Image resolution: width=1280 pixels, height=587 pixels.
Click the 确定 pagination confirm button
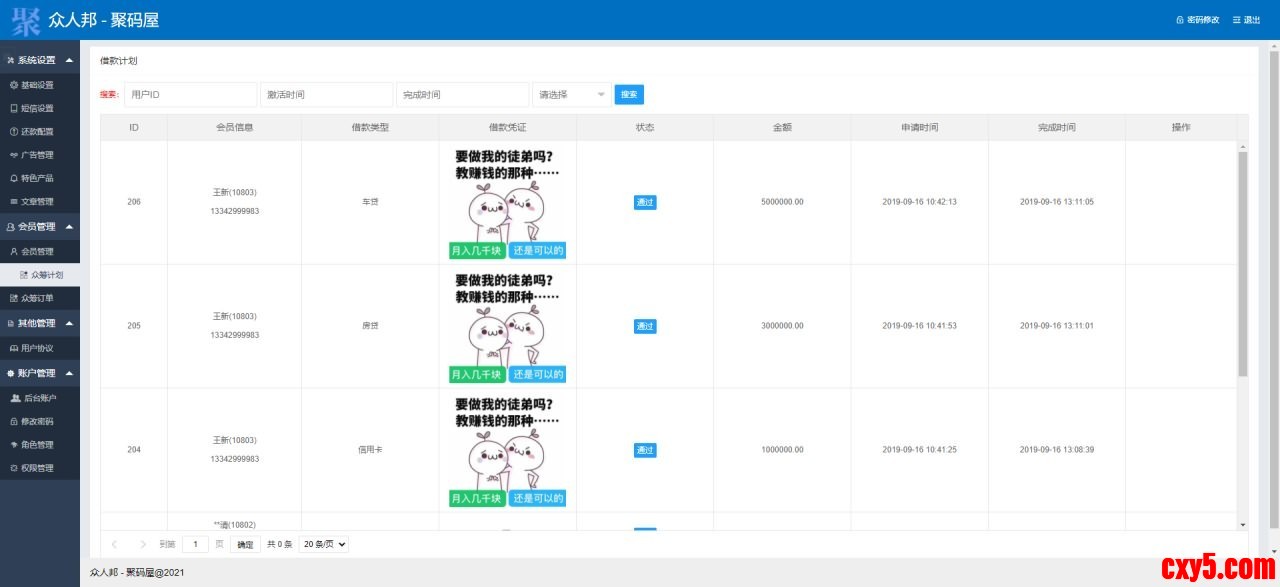244,544
